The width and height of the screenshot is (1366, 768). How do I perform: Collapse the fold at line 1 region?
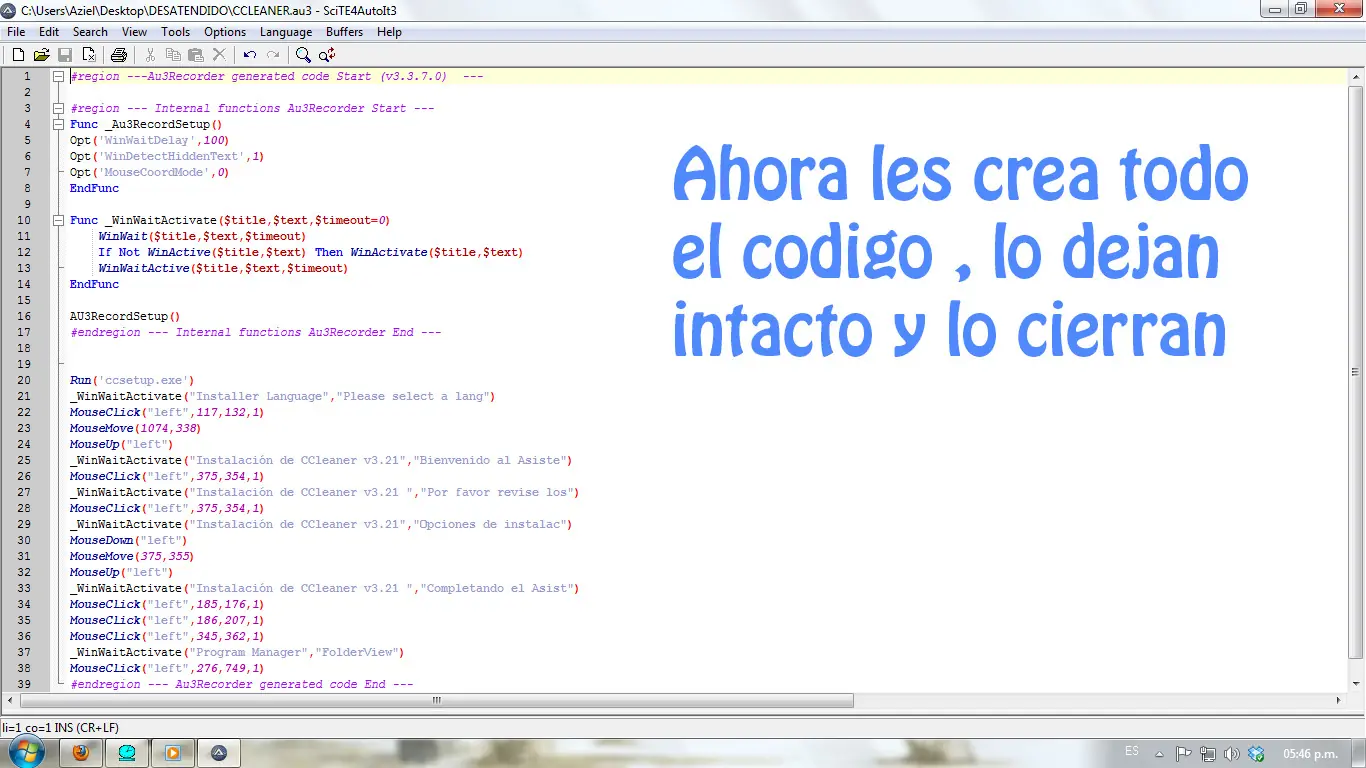coord(58,76)
